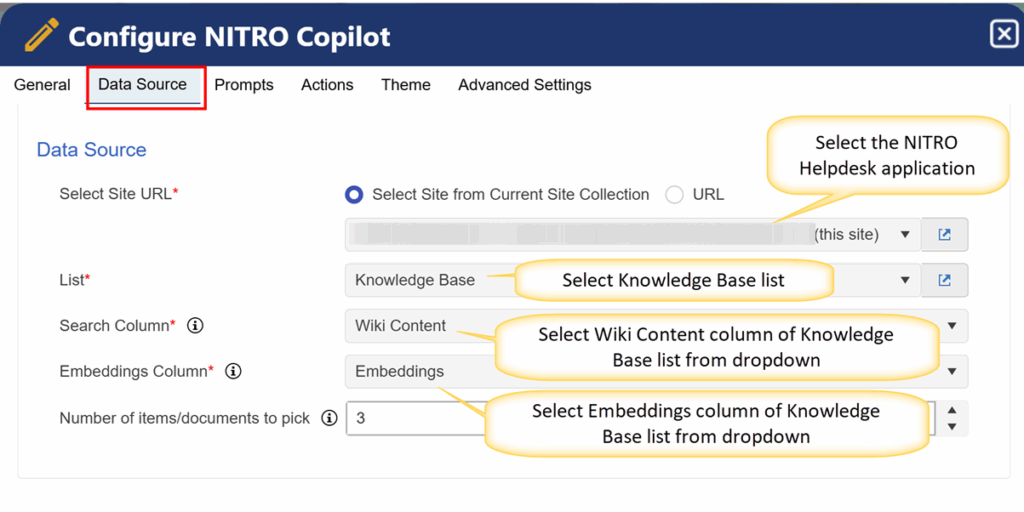Screen dimensions: 1024x512
Task: Switch to the General tab
Action: [x=42, y=85]
